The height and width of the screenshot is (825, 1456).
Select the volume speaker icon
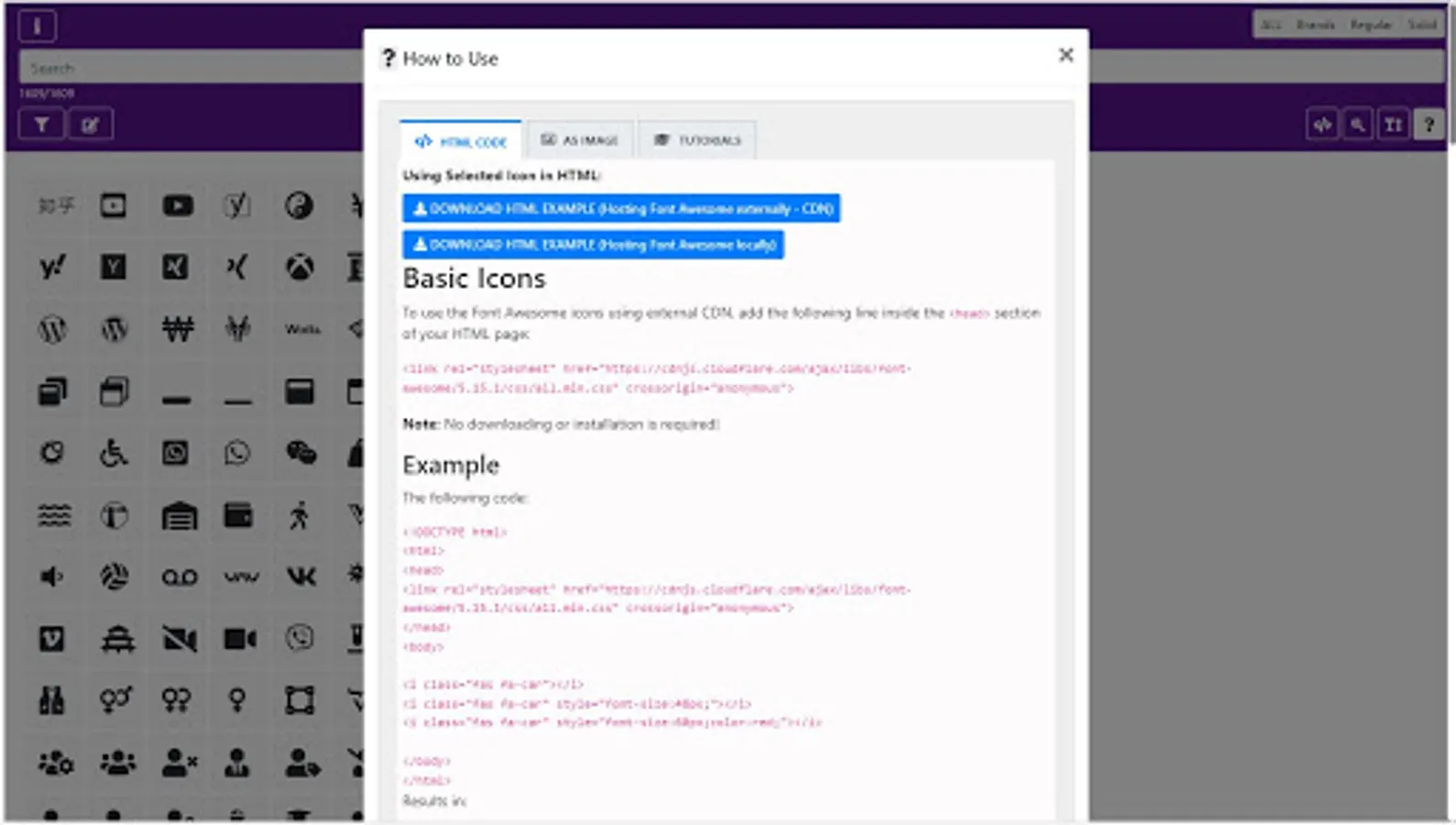point(52,577)
